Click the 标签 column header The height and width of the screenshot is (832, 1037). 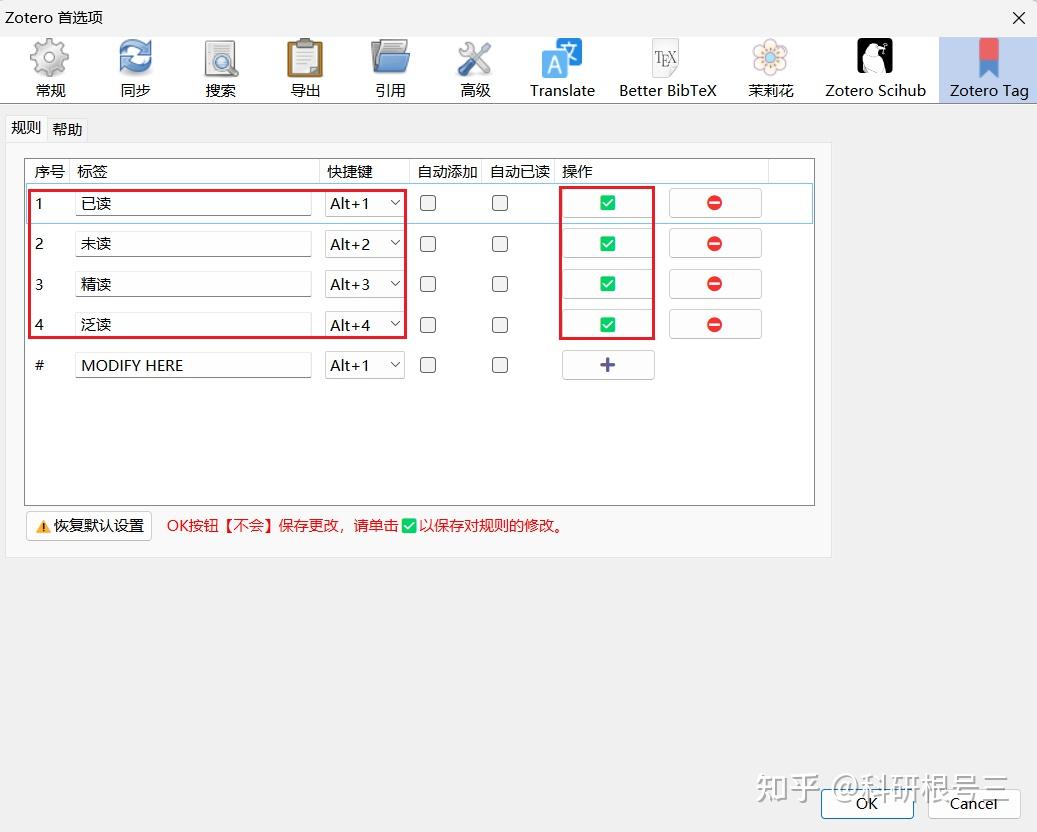pyautogui.click(x=194, y=172)
